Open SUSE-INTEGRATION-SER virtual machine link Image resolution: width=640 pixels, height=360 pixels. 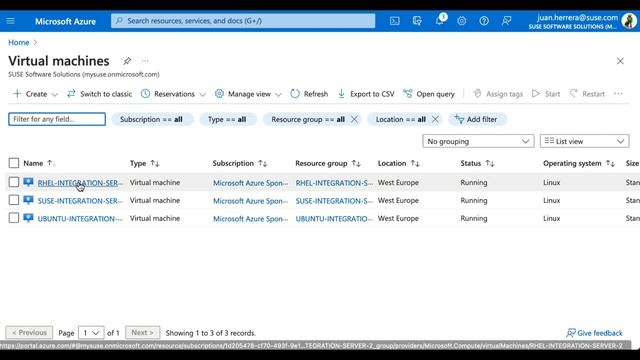point(80,201)
